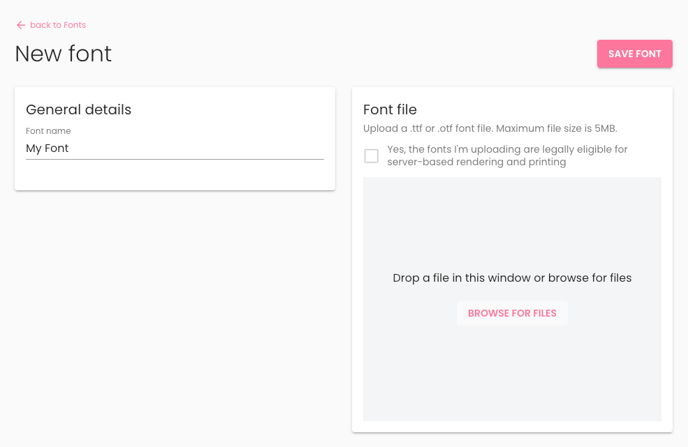Click the back arrow icon

click(x=21, y=25)
